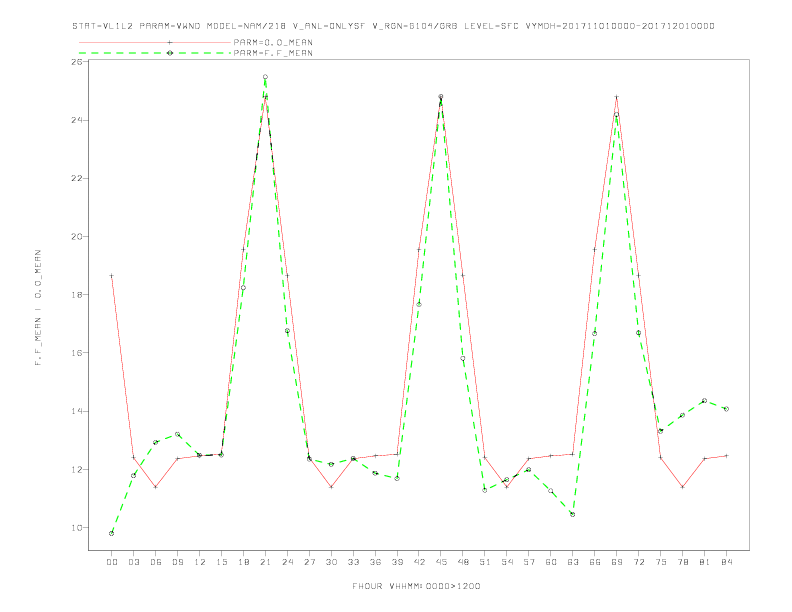Select red plus peak point at hour 69
The width and height of the screenshot is (792, 612).
point(616,96)
